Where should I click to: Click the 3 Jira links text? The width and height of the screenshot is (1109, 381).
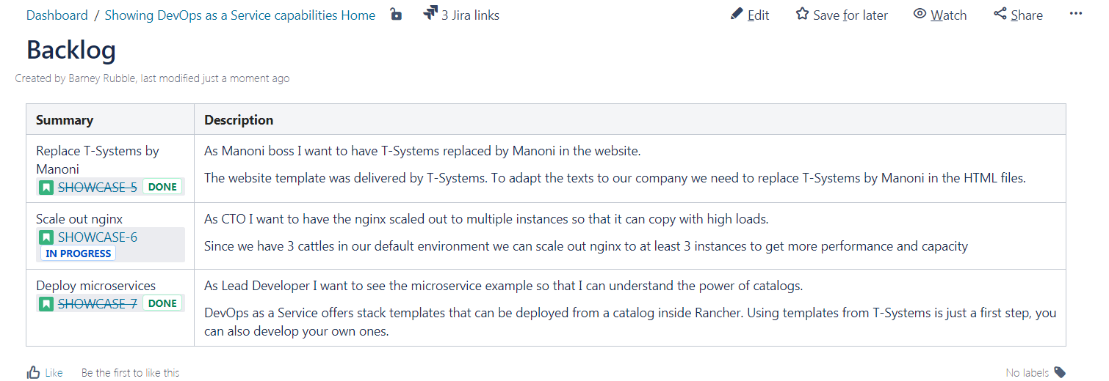(x=470, y=15)
